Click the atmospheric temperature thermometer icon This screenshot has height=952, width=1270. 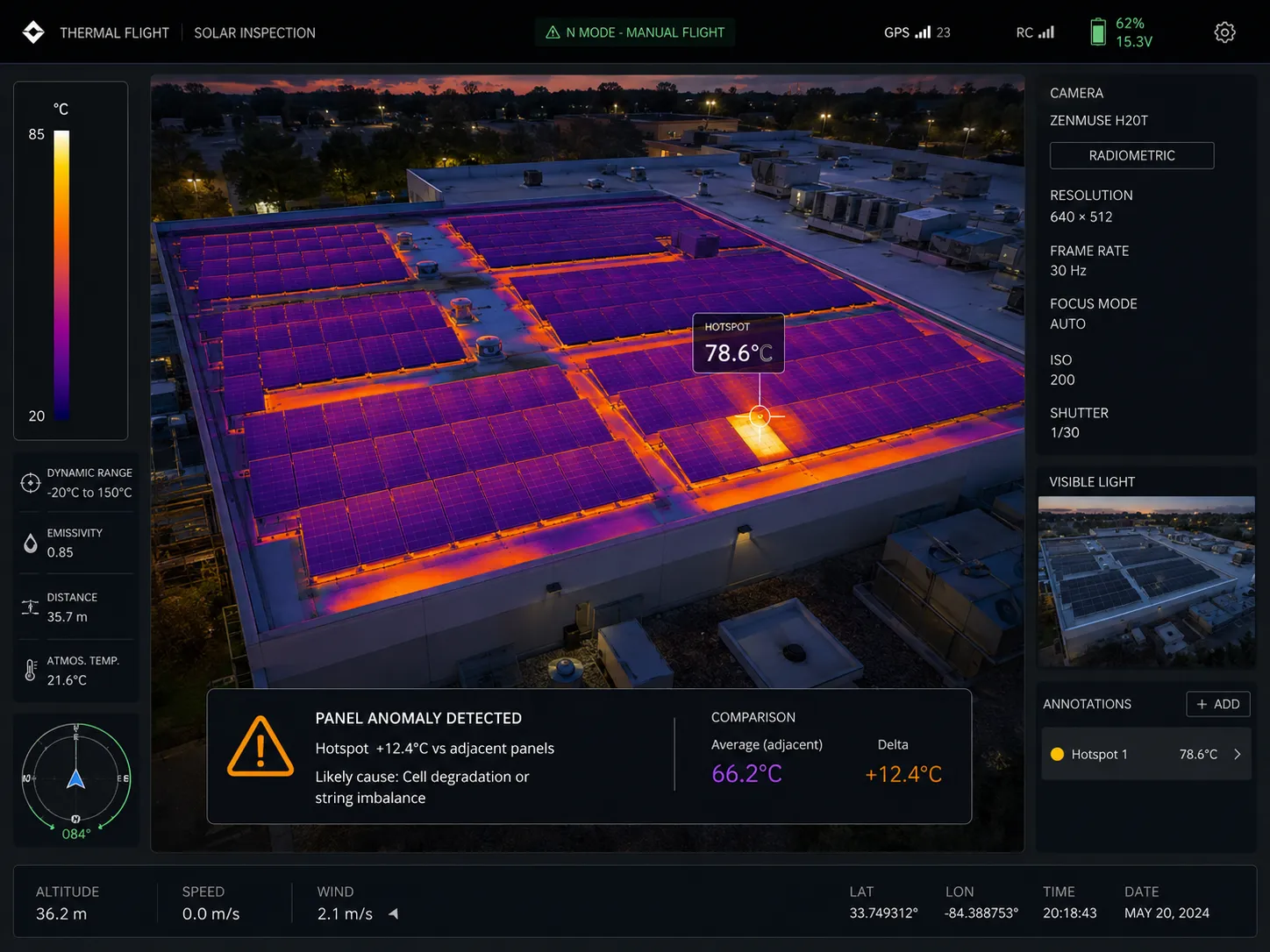pos(31,671)
